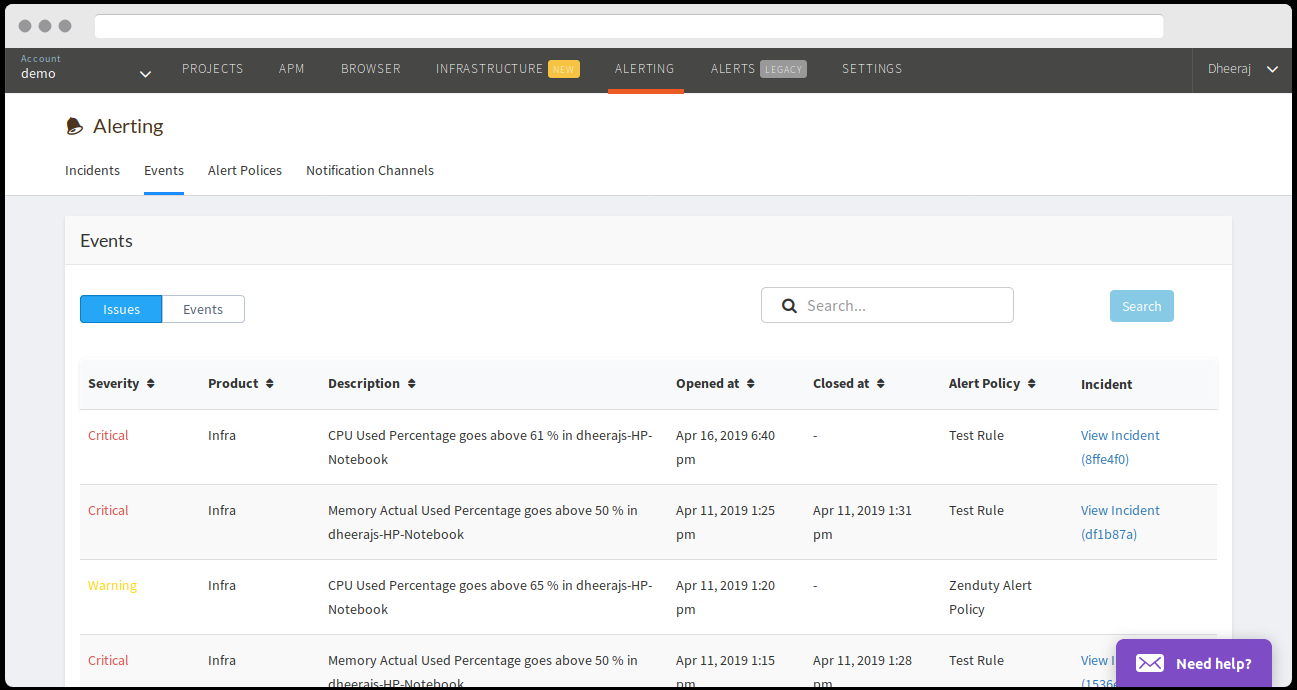Open the Alerts legacy menu
The image size is (1297, 690).
[758, 69]
